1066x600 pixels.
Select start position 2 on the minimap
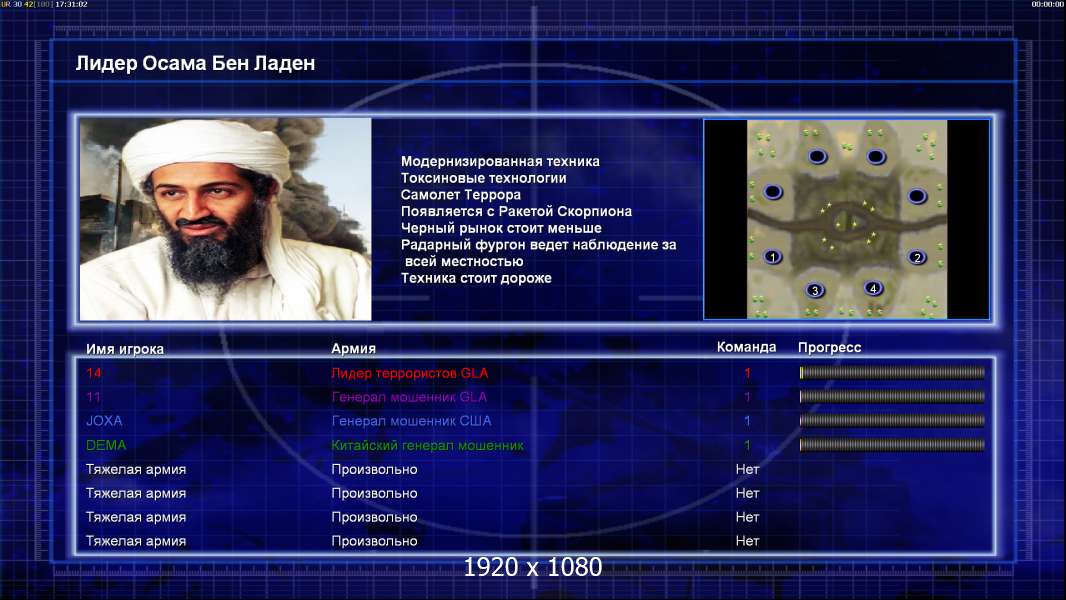(916, 257)
